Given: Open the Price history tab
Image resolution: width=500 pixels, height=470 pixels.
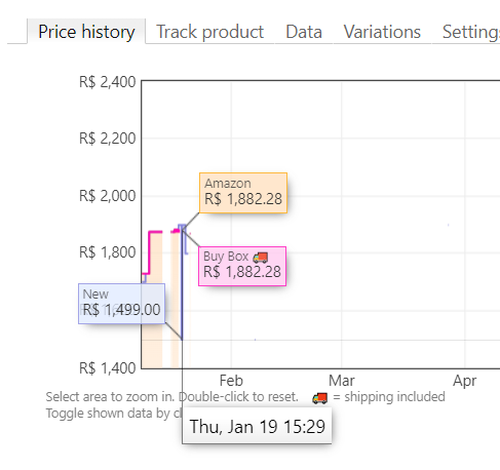Looking at the screenshot, I should (86, 32).
